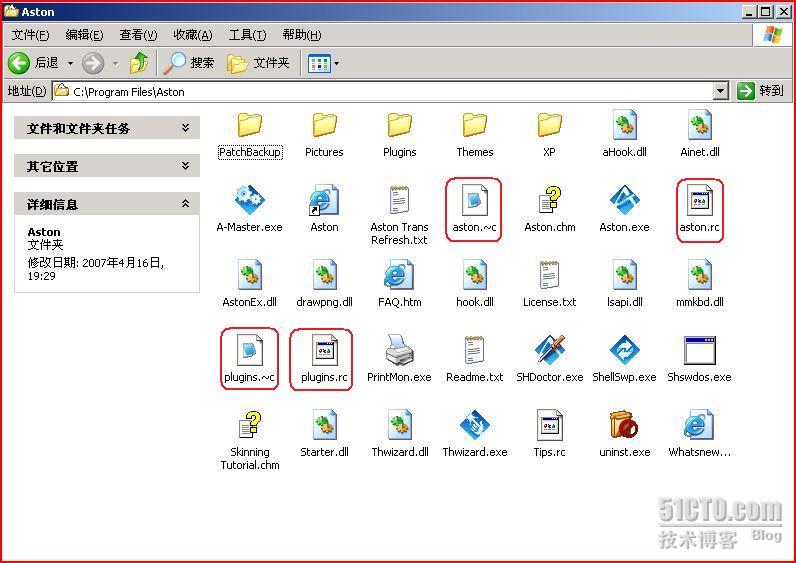Select the aston.rc file icon
The height and width of the screenshot is (563, 796).
click(700, 200)
